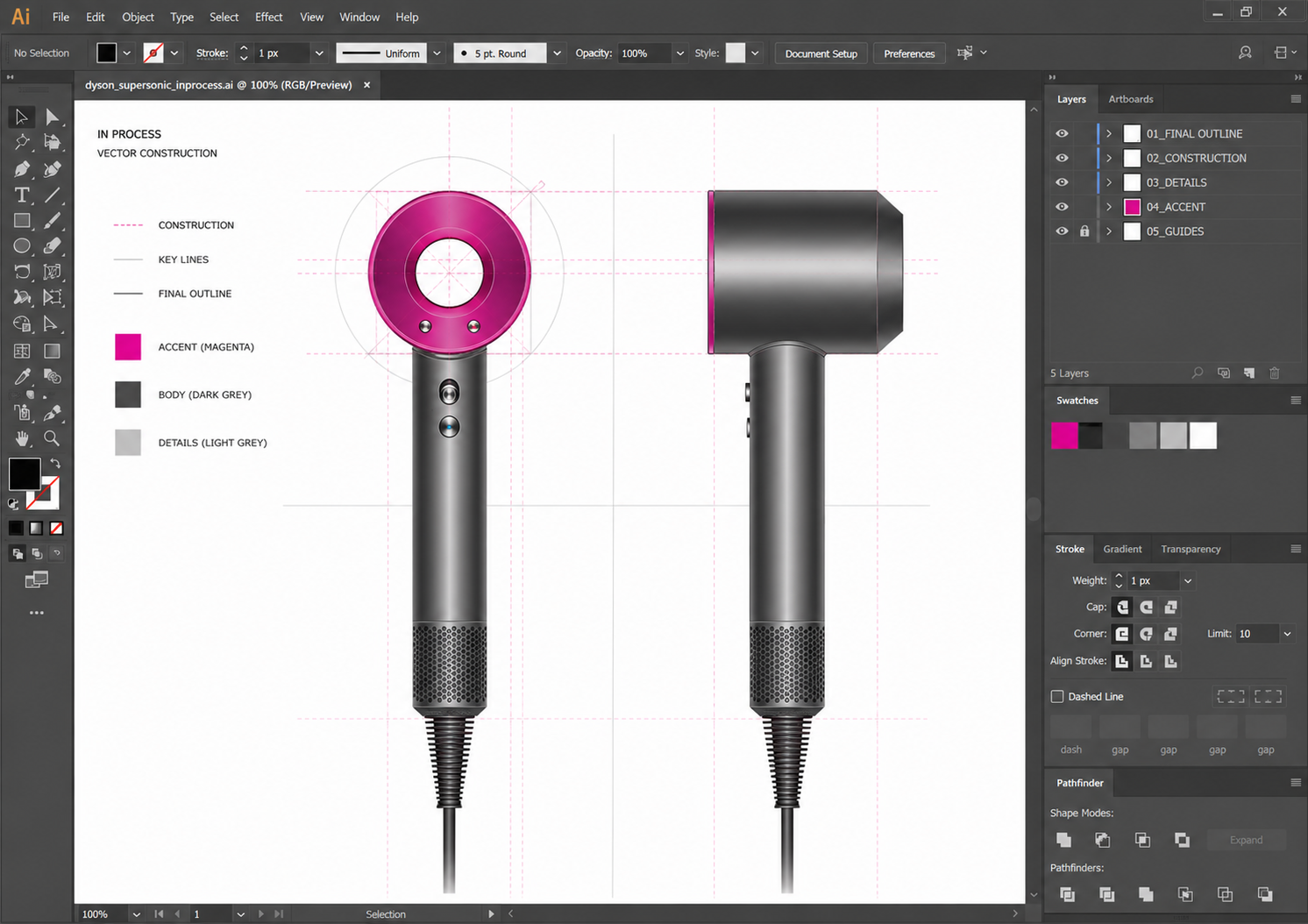Switch to the Gradient tab
The height and width of the screenshot is (924, 1308).
pyautogui.click(x=1122, y=549)
